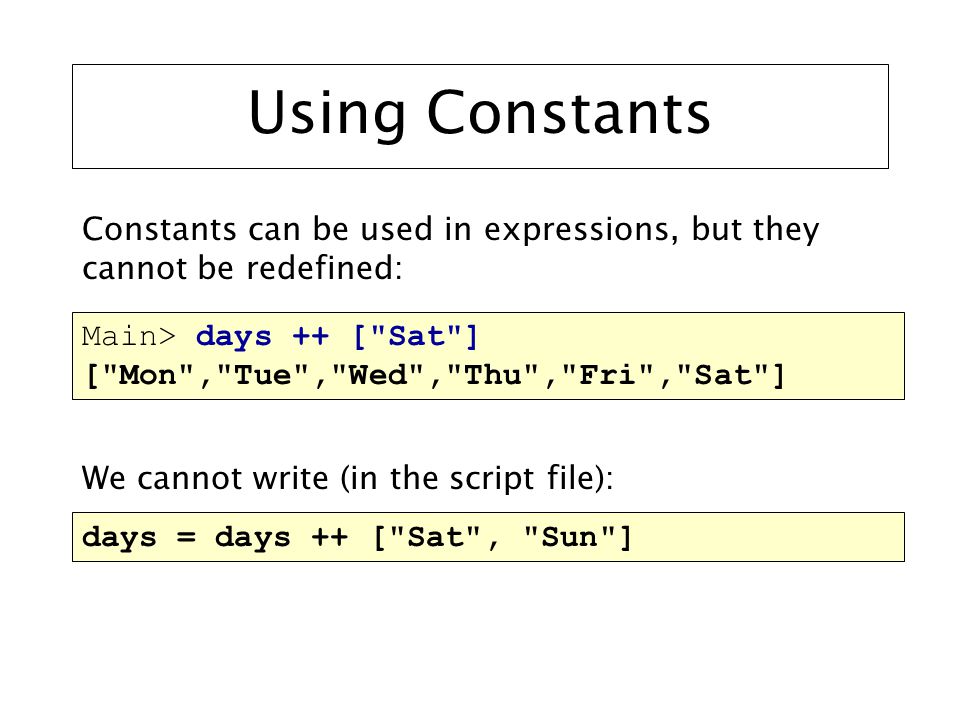960x720 pixels.
Task: Click "Thu" in the output list
Action: click(493, 375)
